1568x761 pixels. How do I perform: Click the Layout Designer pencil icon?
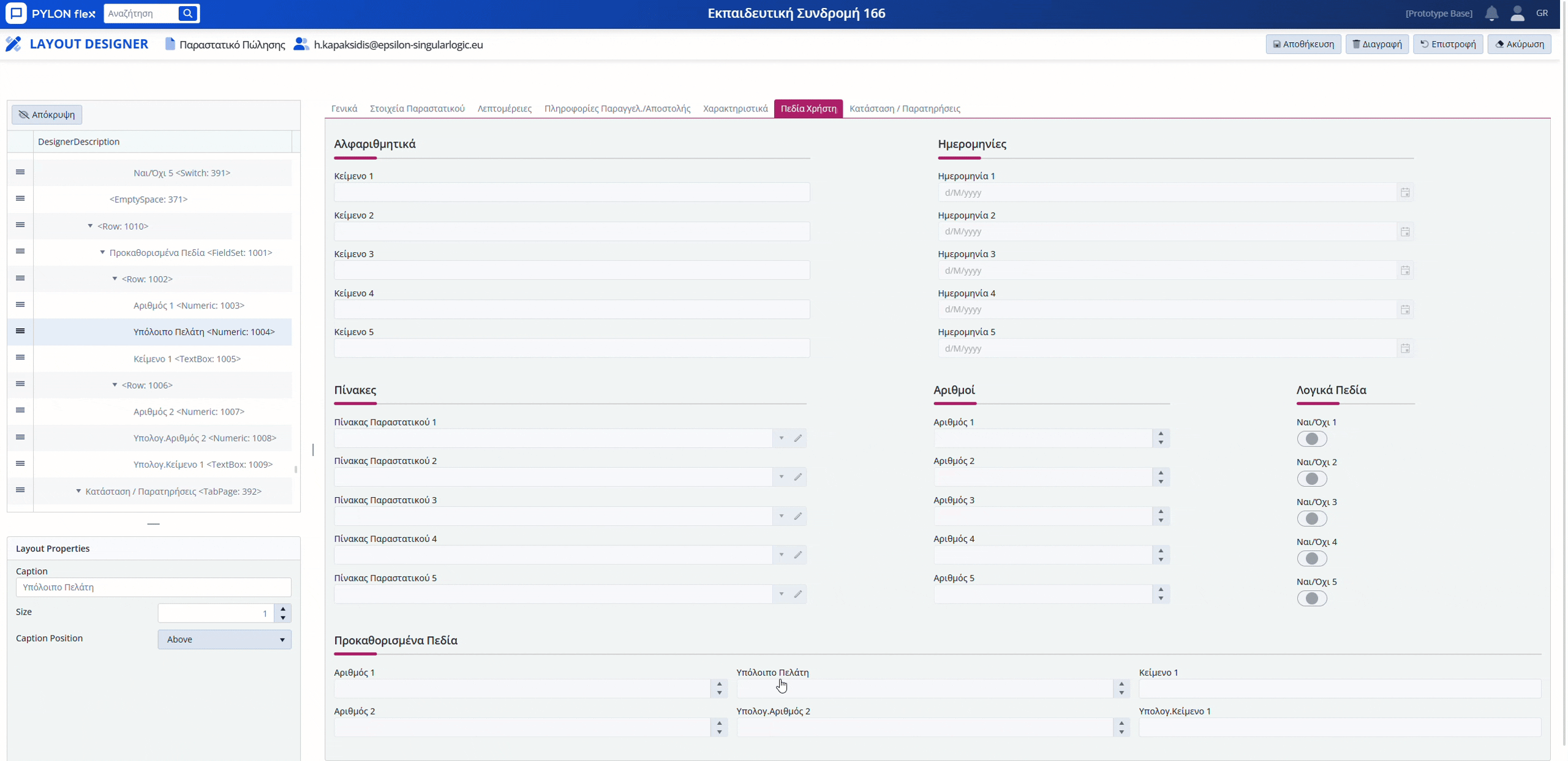pos(13,44)
